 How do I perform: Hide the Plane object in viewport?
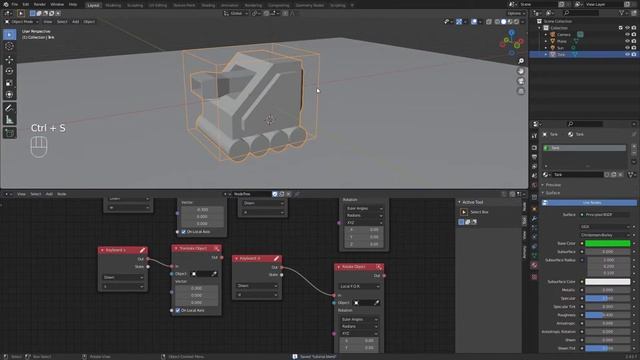tap(627, 41)
